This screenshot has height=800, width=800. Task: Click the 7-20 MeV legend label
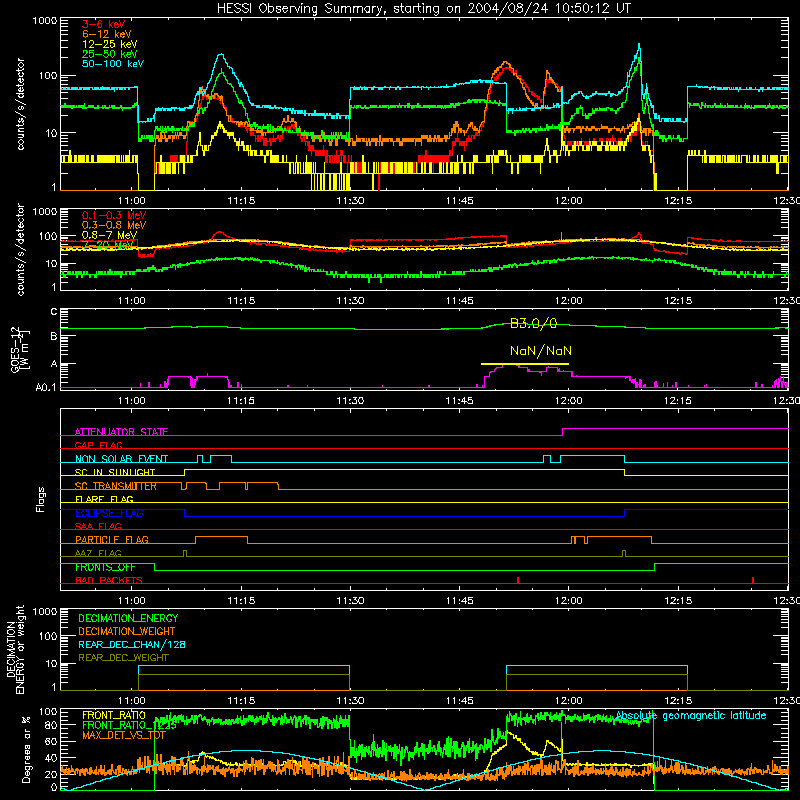tap(108, 245)
